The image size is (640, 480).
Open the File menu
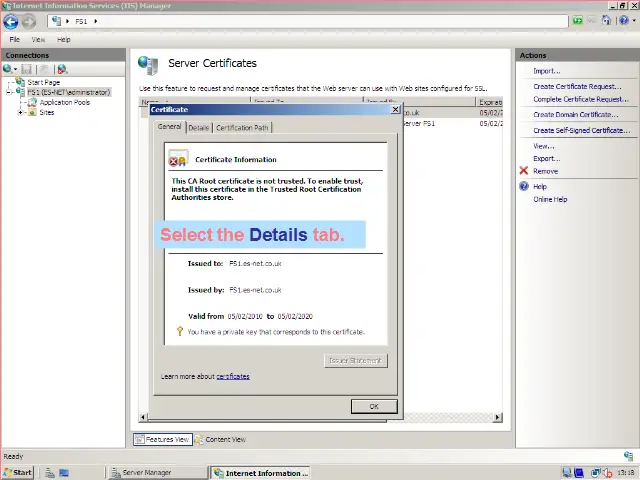click(x=15, y=40)
